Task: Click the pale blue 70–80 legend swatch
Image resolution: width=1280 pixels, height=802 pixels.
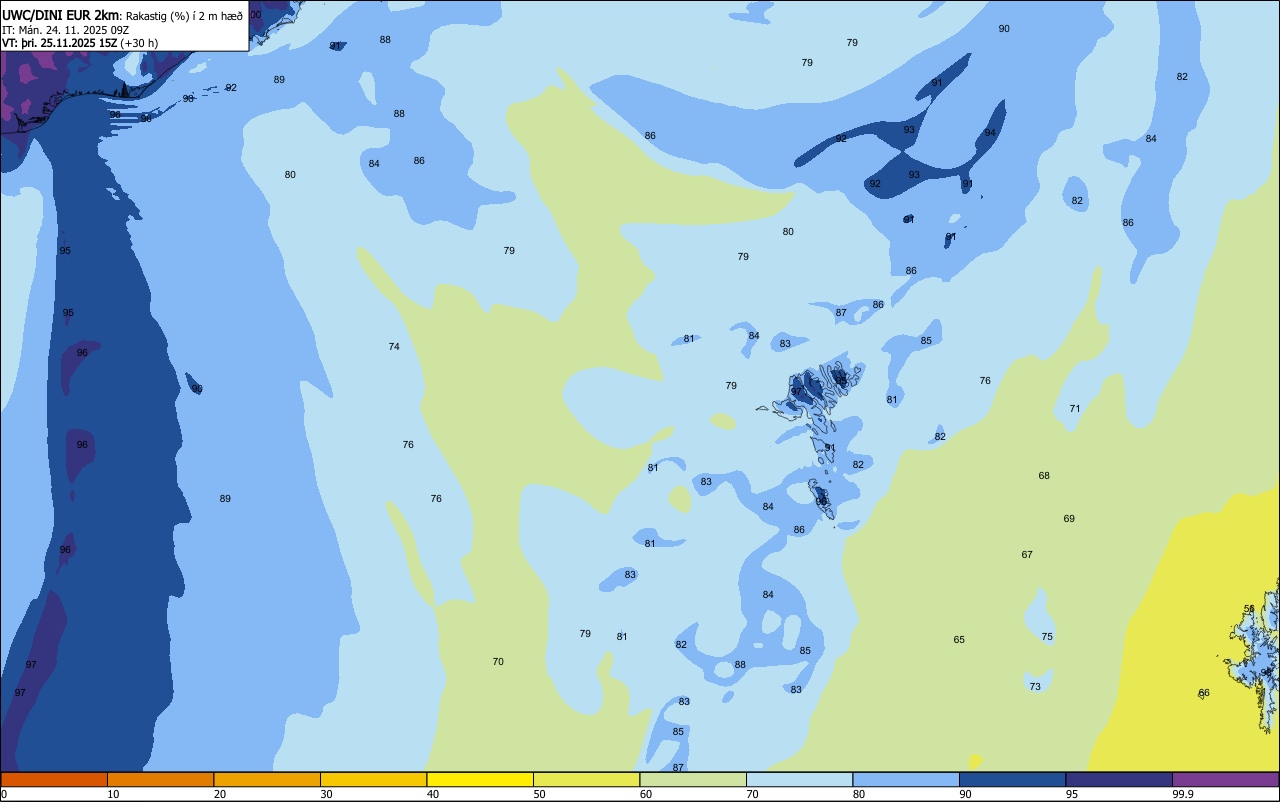Action: tap(799, 779)
